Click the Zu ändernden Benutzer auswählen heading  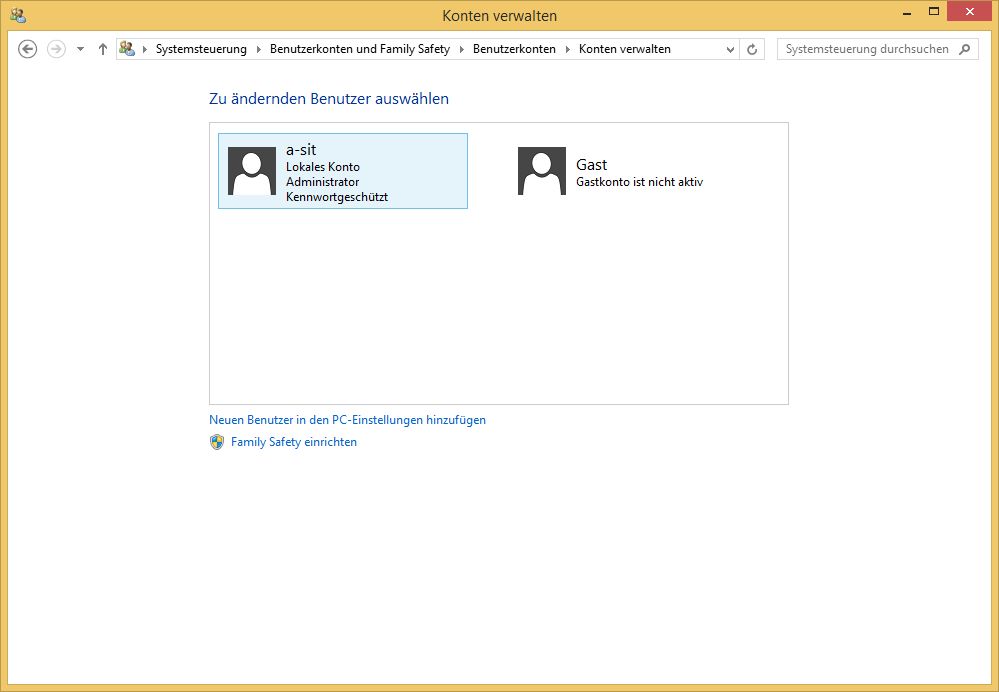(329, 99)
